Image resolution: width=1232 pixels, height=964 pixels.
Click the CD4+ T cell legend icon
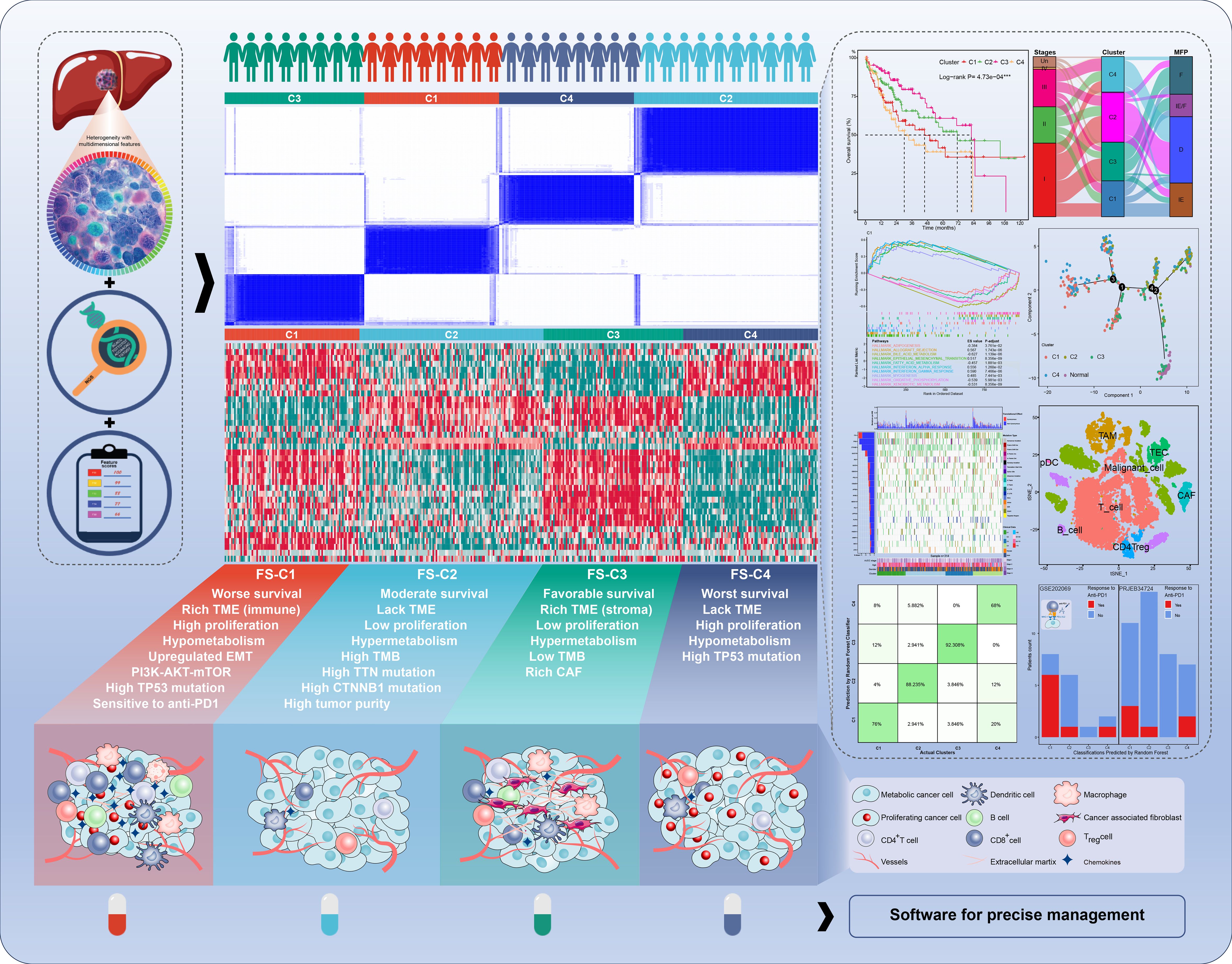point(866,839)
